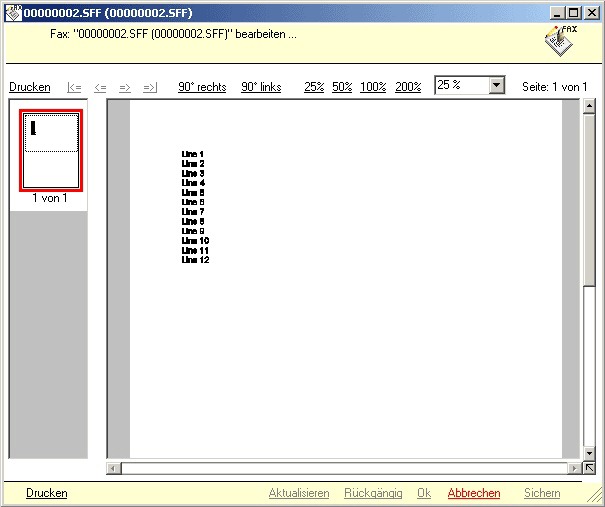Go to first page with |<= button
This screenshot has height=507, width=605.
pos(74,87)
